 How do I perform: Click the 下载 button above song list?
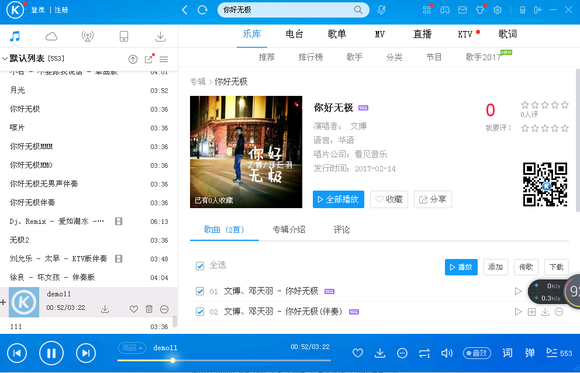tap(556, 267)
